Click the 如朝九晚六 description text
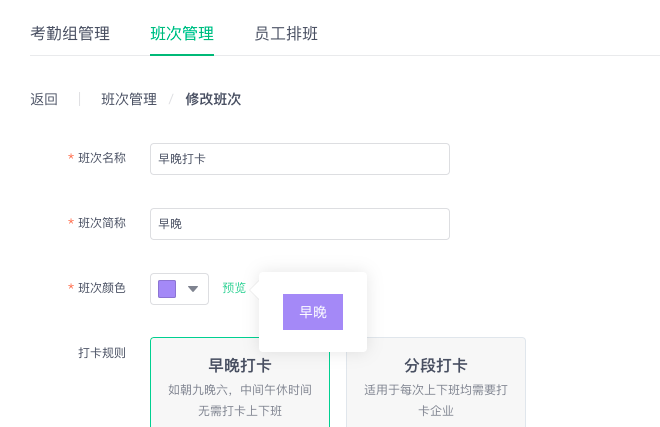 point(240,400)
